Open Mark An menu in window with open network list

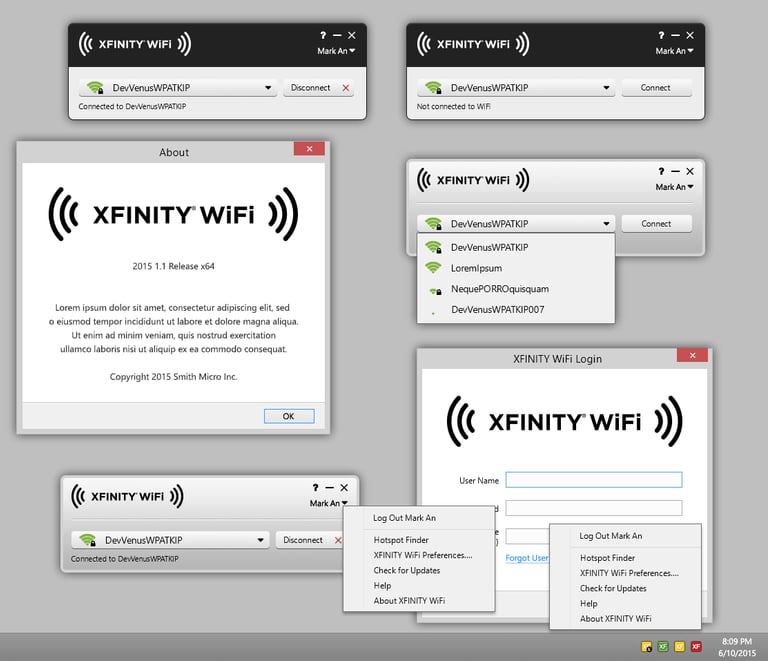[x=674, y=187]
